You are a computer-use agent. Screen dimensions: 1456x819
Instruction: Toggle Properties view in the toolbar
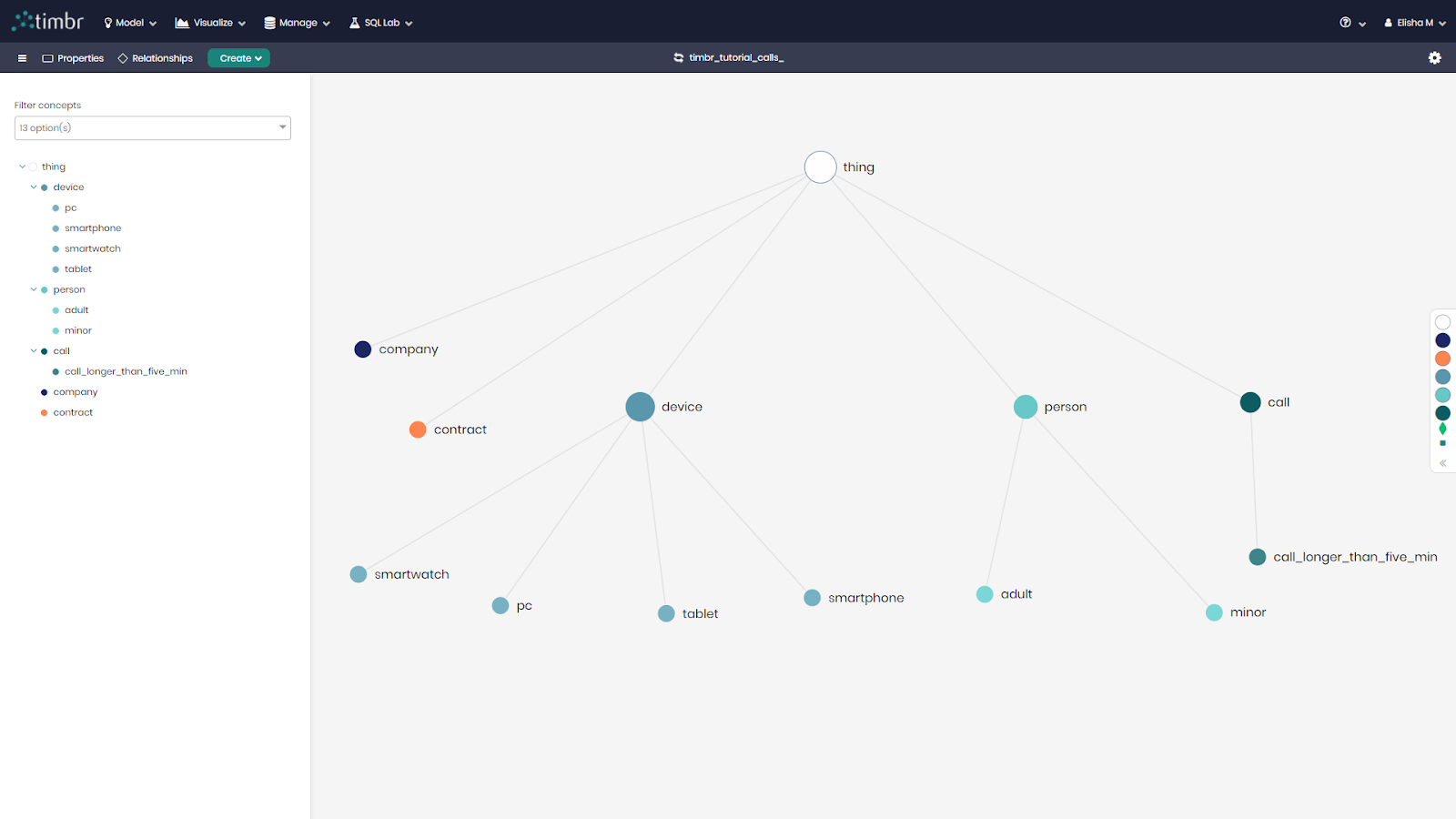click(x=73, y=58)
